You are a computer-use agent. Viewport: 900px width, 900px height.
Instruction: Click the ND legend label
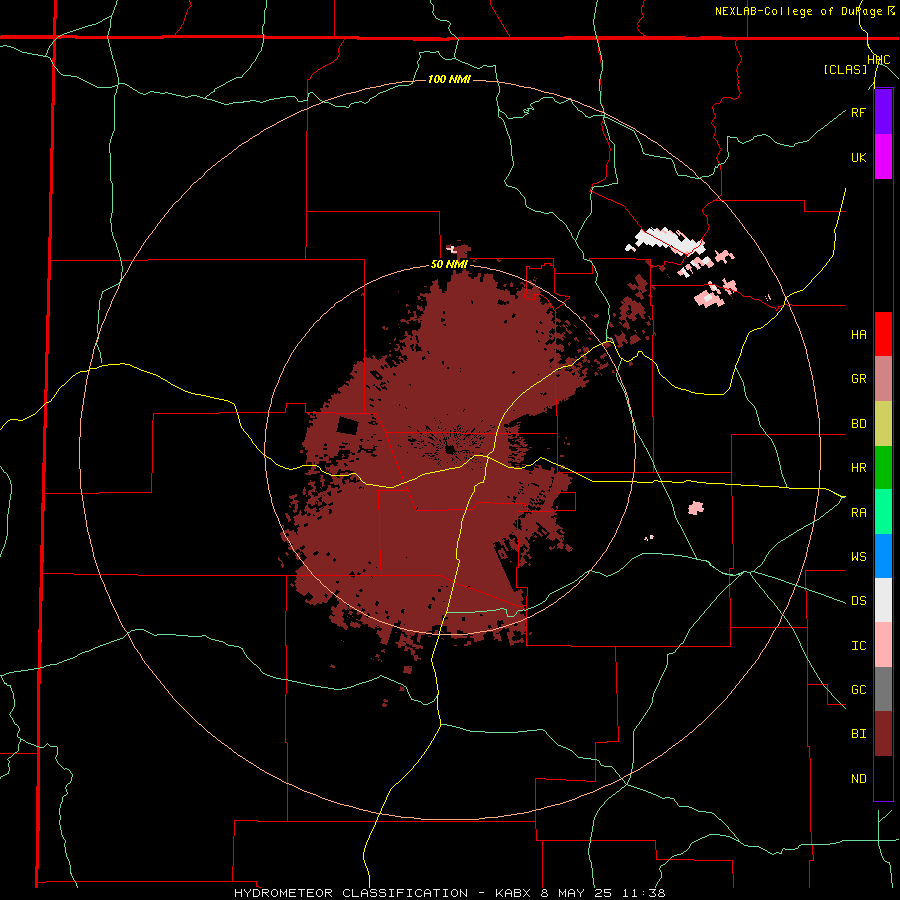(x=858, y=779)
